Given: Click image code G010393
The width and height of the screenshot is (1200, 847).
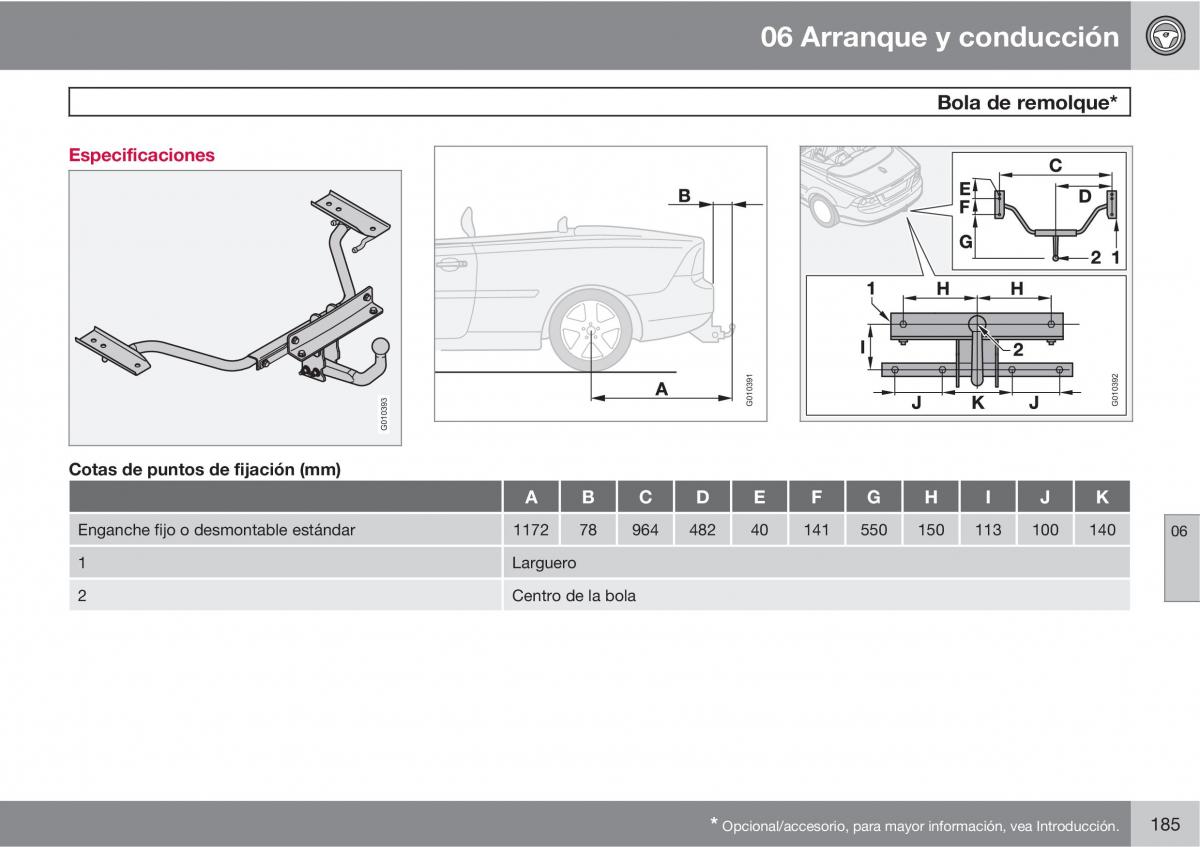Looking at the screenshot, I should click(x=383, y=414).
